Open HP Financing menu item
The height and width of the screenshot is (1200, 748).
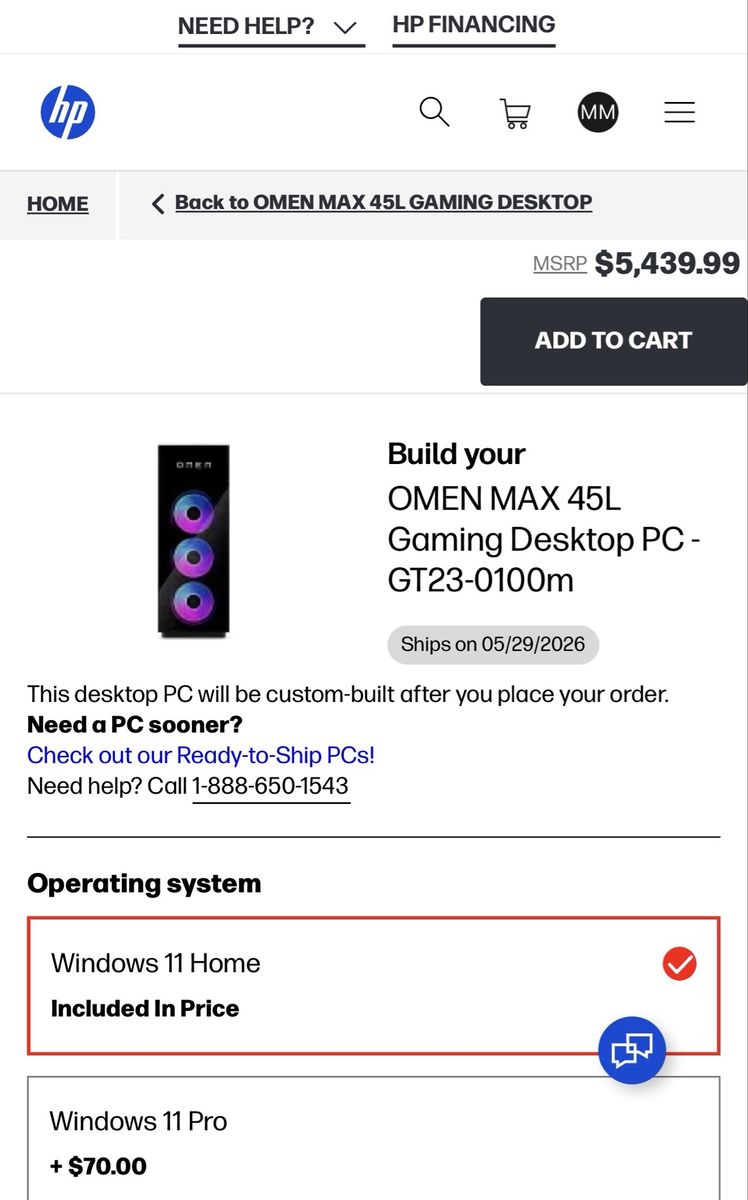(474, 25)
